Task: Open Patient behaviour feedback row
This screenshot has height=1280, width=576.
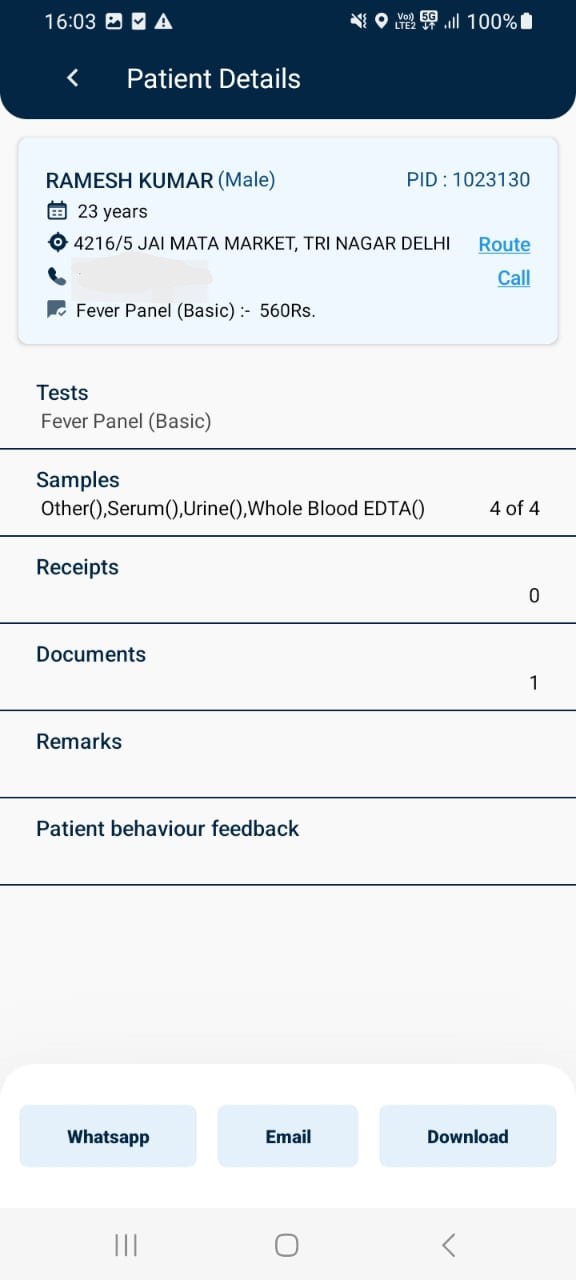Action: [288, 841]
